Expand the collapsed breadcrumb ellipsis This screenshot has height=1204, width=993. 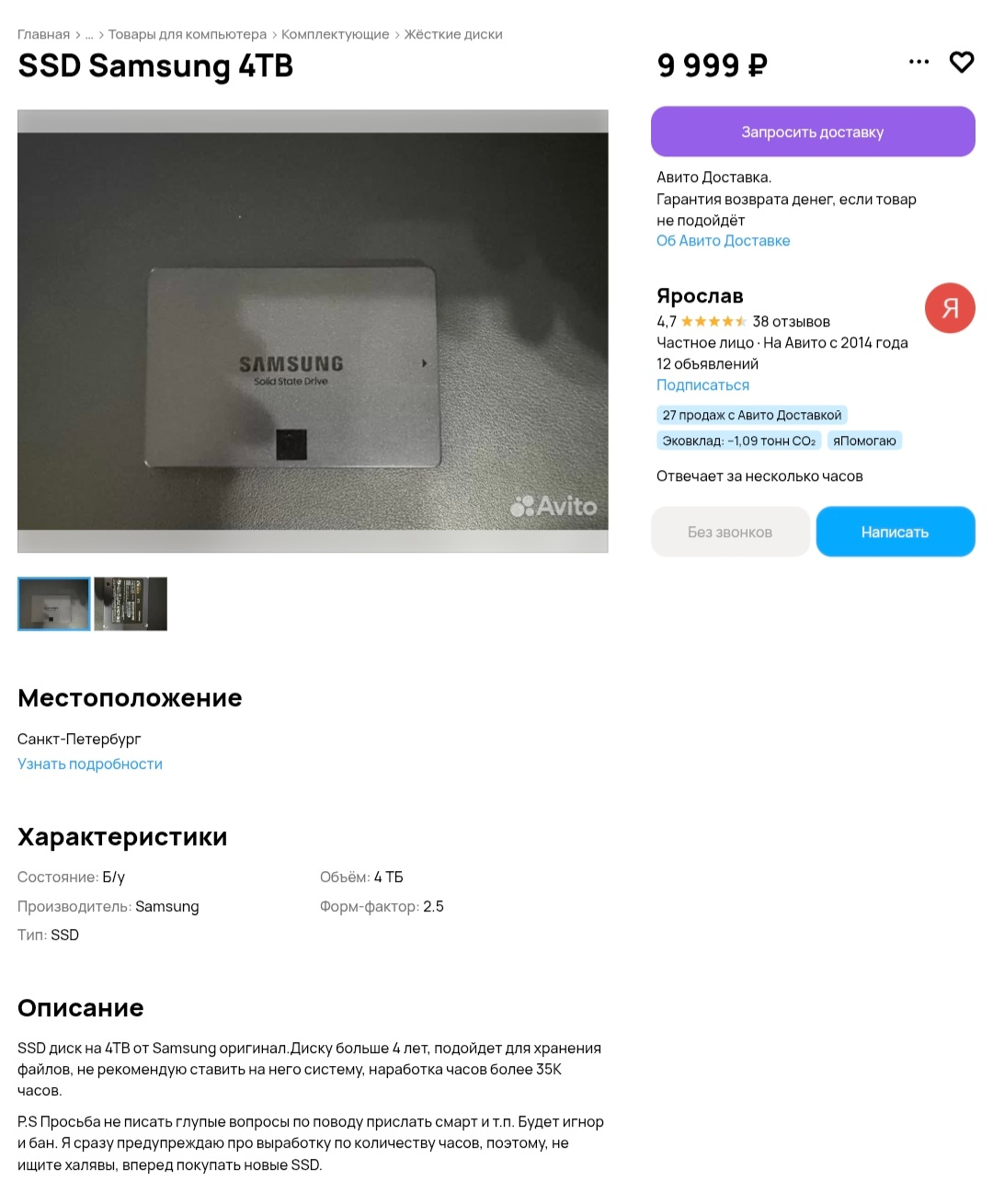click(x=89, y=34)
